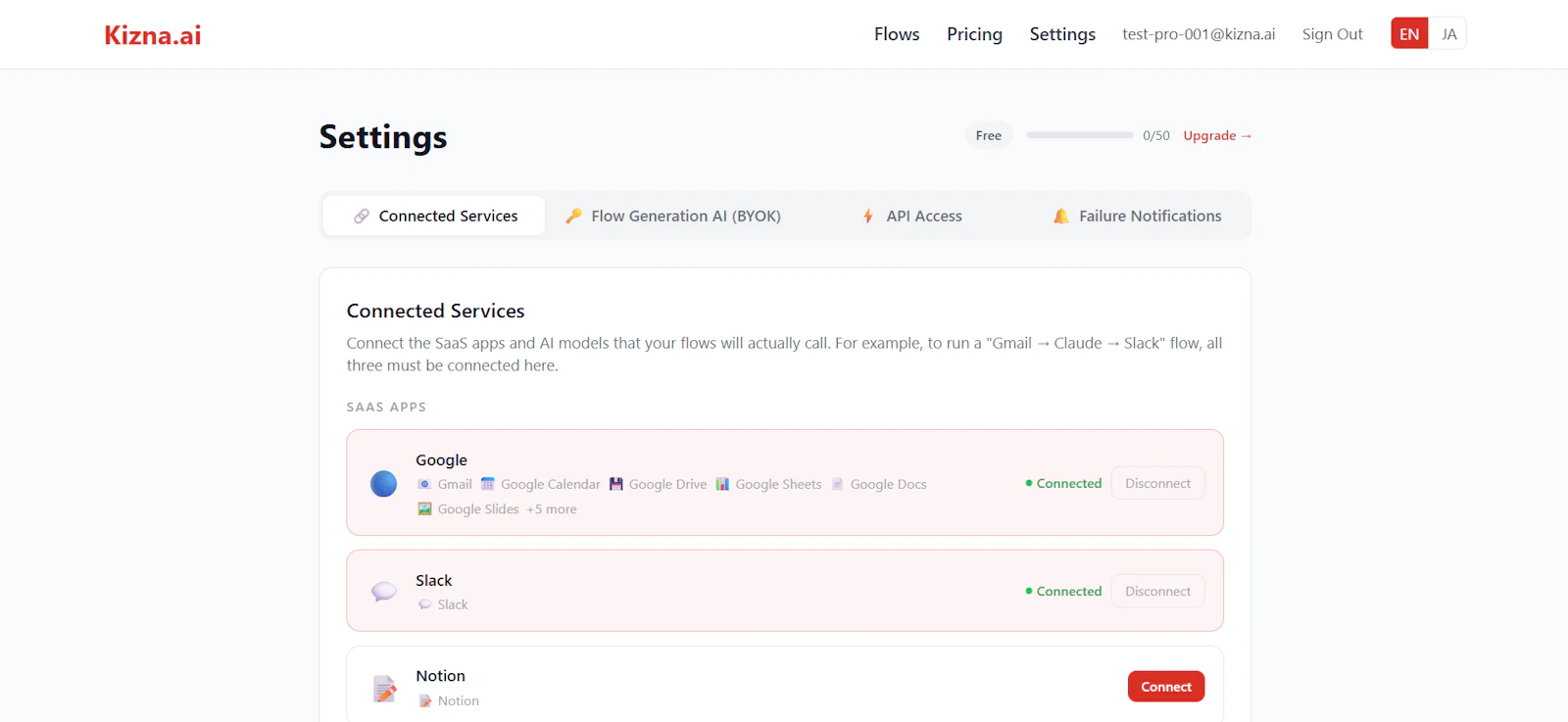Image resolution: width=1568 pixels, height=722 pixels.
Task: Disconnect the Google service
Action: [x=1157, y=483]
